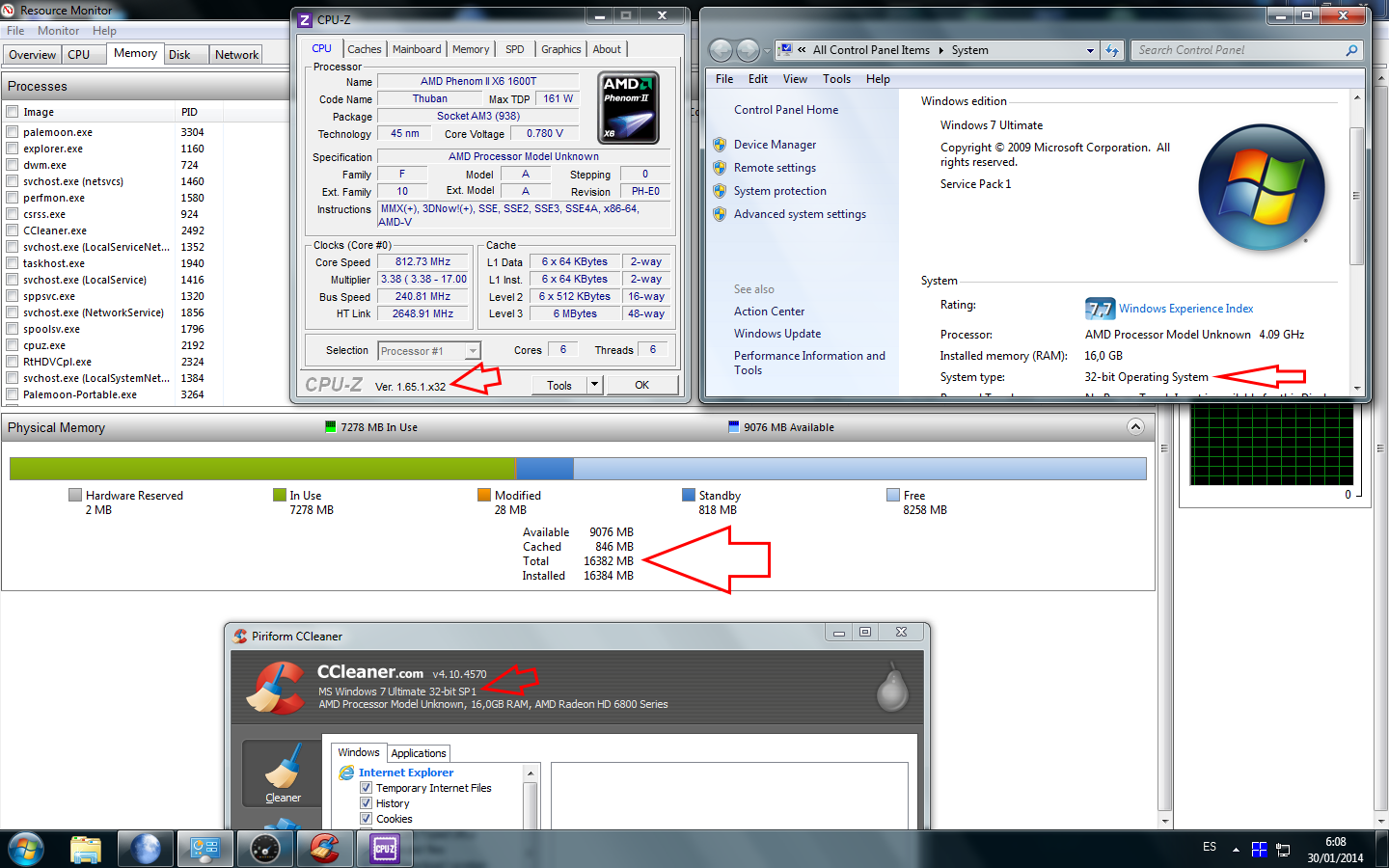This screenshot has height=868, width=1389.
Task: Check the dwm.exe process checkbox
Action: pyautogui.click(x=13, y=165)
